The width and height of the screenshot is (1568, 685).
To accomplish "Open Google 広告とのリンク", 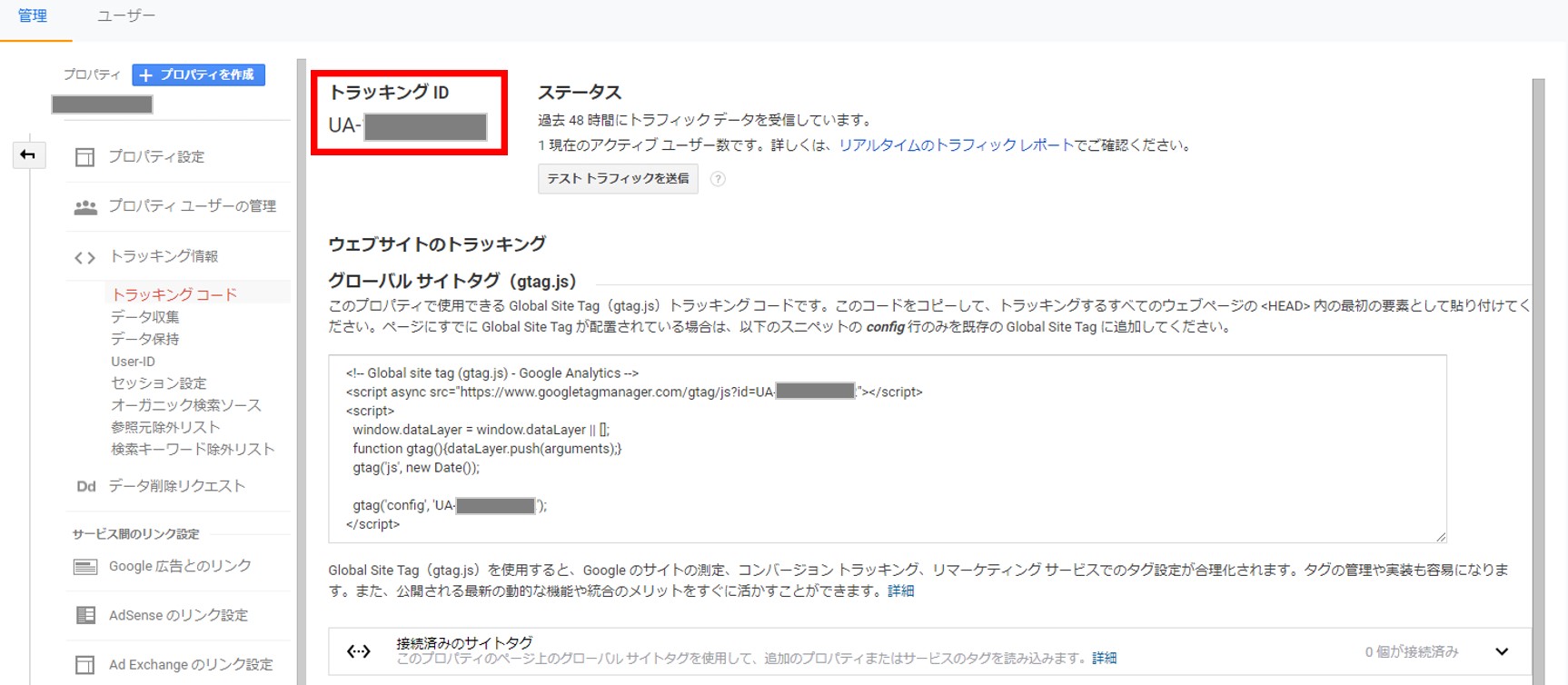I will click(x=180, y=566).
